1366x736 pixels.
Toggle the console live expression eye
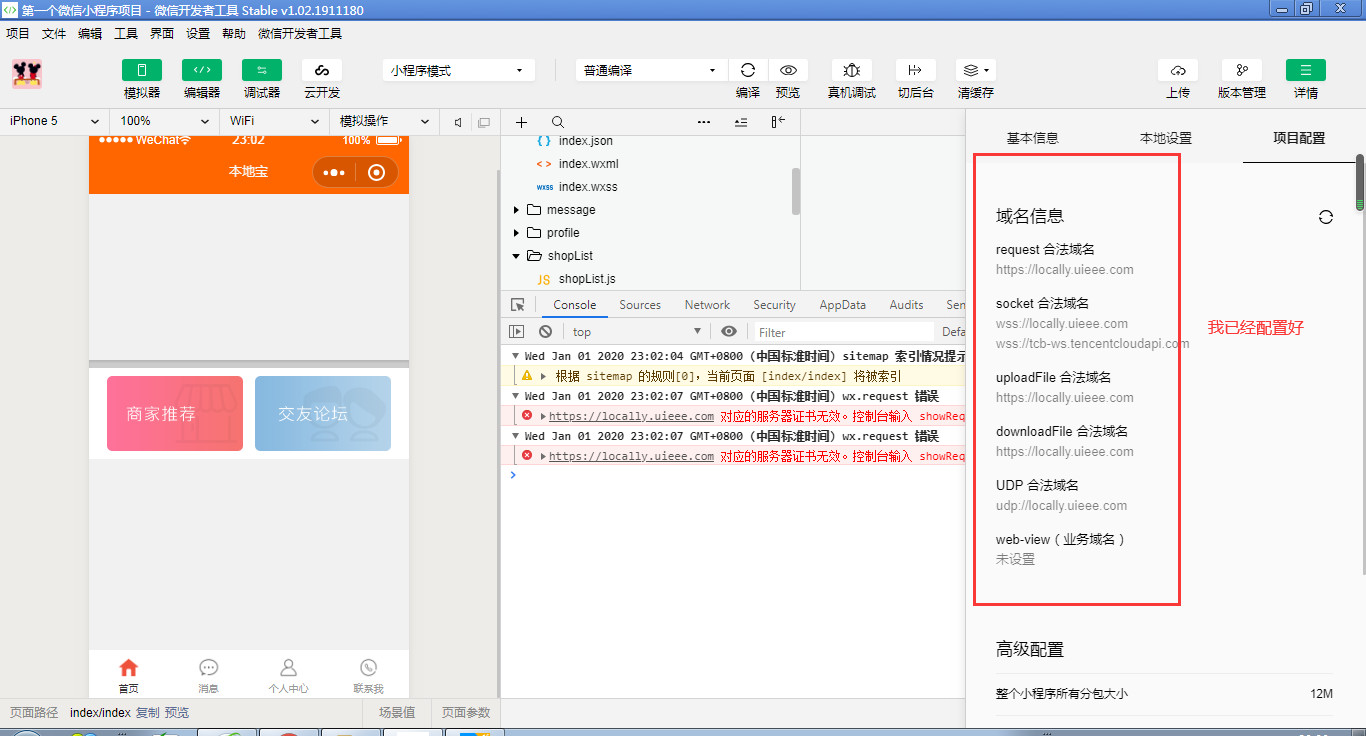point(729,332)
